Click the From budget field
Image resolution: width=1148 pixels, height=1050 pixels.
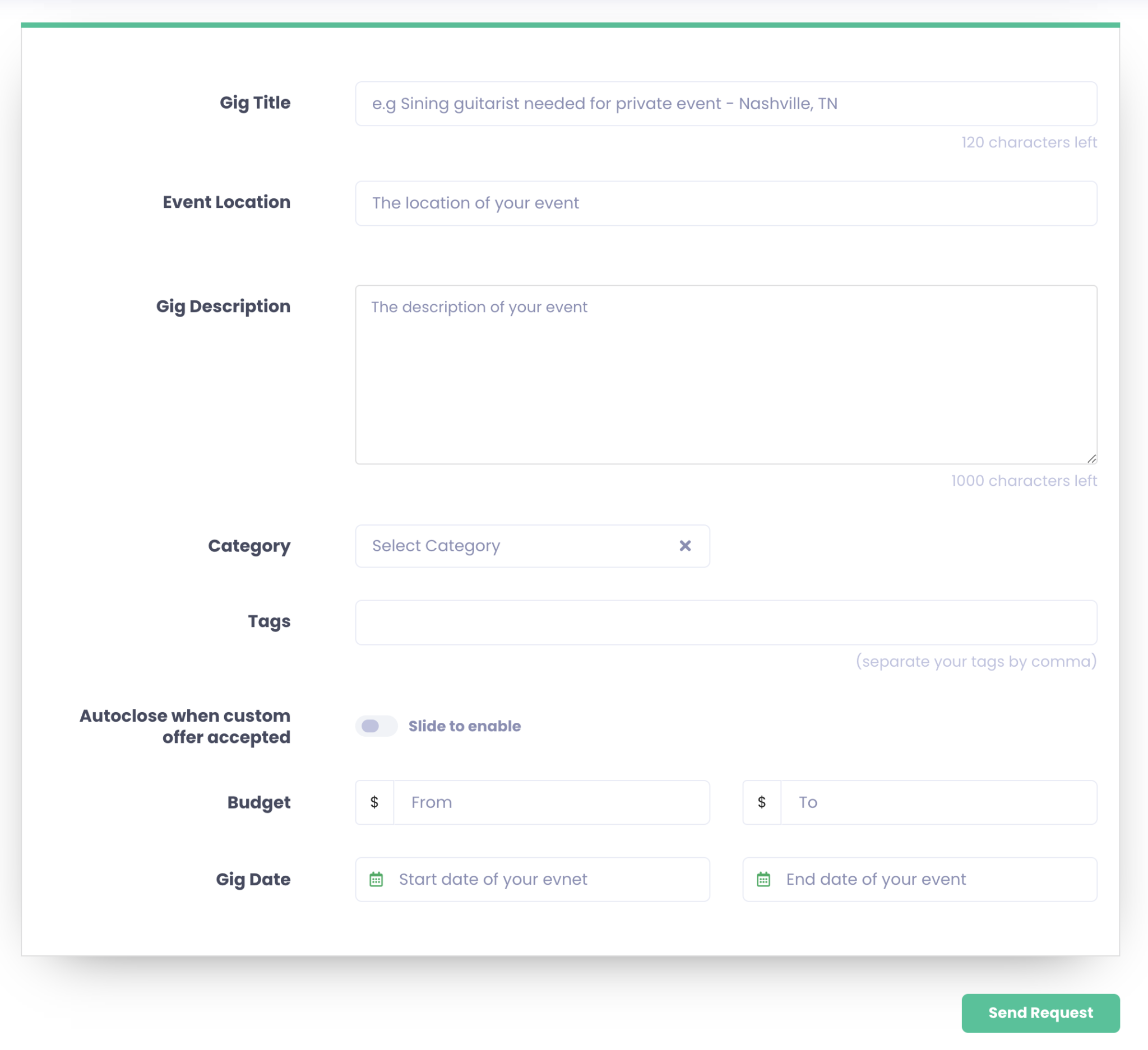tap(549, 802)
